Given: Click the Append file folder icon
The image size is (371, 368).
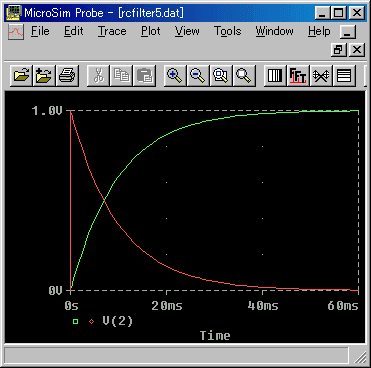Looking at the screenshot, I should coord(44,75).
